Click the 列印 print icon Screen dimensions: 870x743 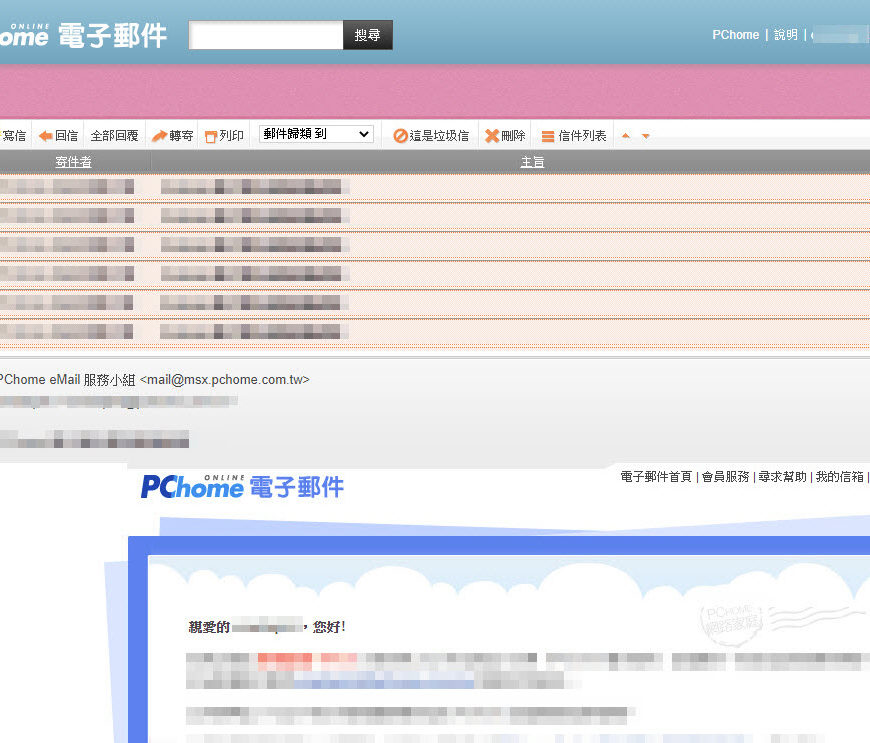[x=211, y=137]
